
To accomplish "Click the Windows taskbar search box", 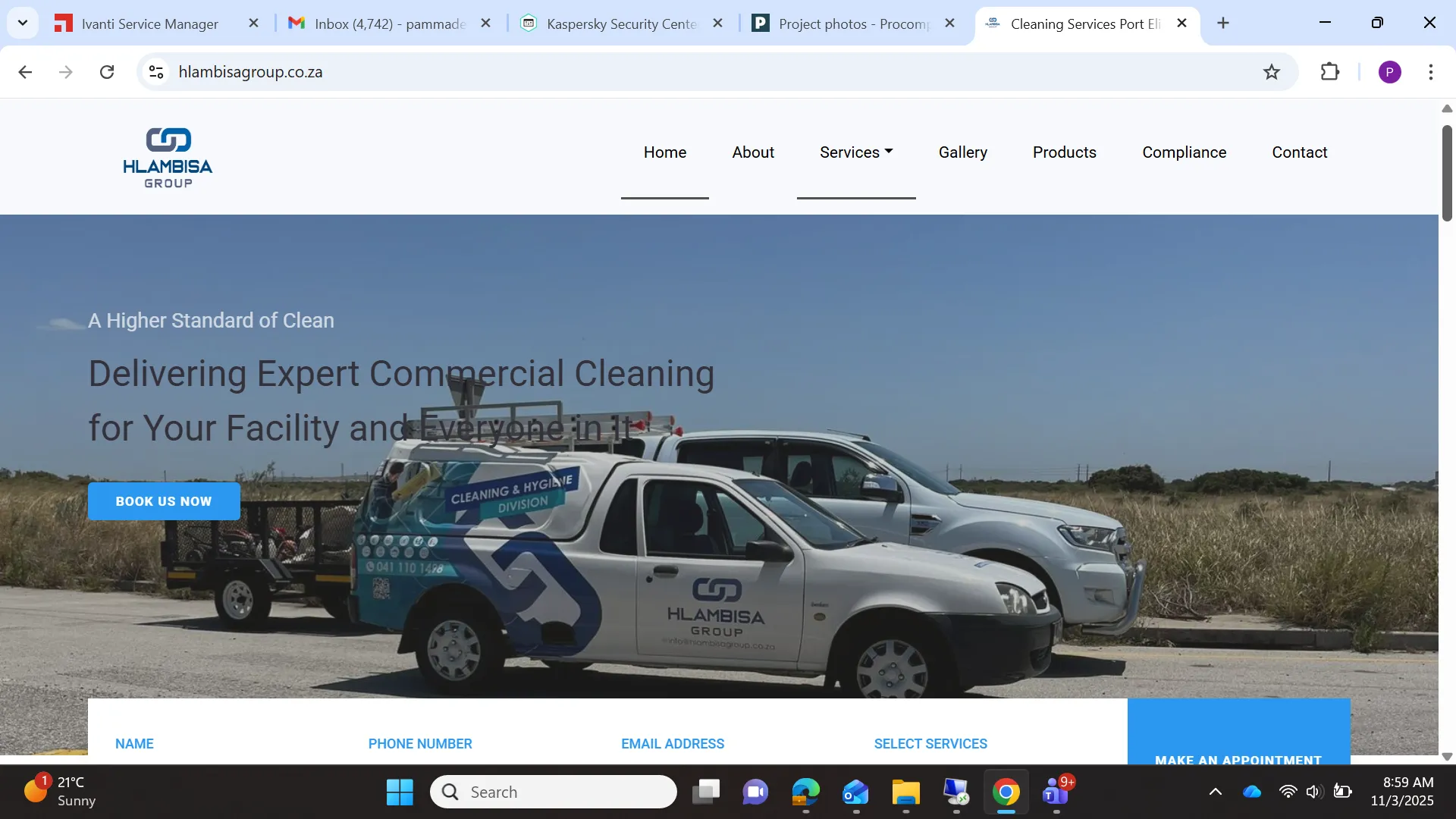I will (554, 792).
